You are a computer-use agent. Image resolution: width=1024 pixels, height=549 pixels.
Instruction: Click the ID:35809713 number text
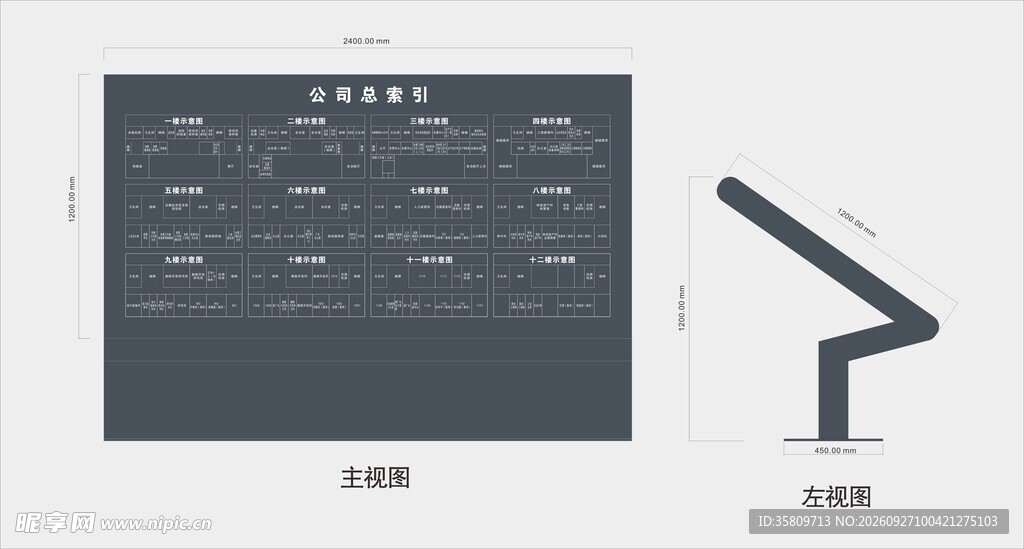pyautogui.click(x=794, y=522)
